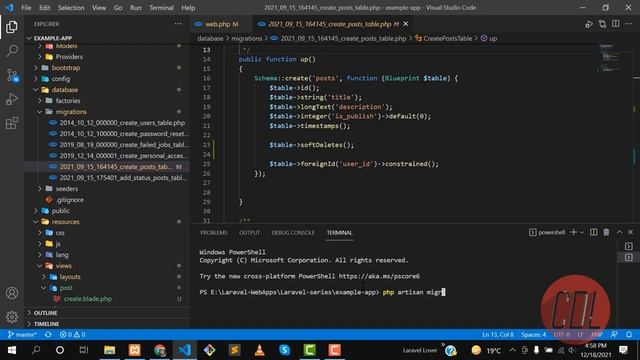Click the run icon in editor toolbar
The height and width of the screenshot is (360, 640).
pyautogui.click(x=589, y=24)
